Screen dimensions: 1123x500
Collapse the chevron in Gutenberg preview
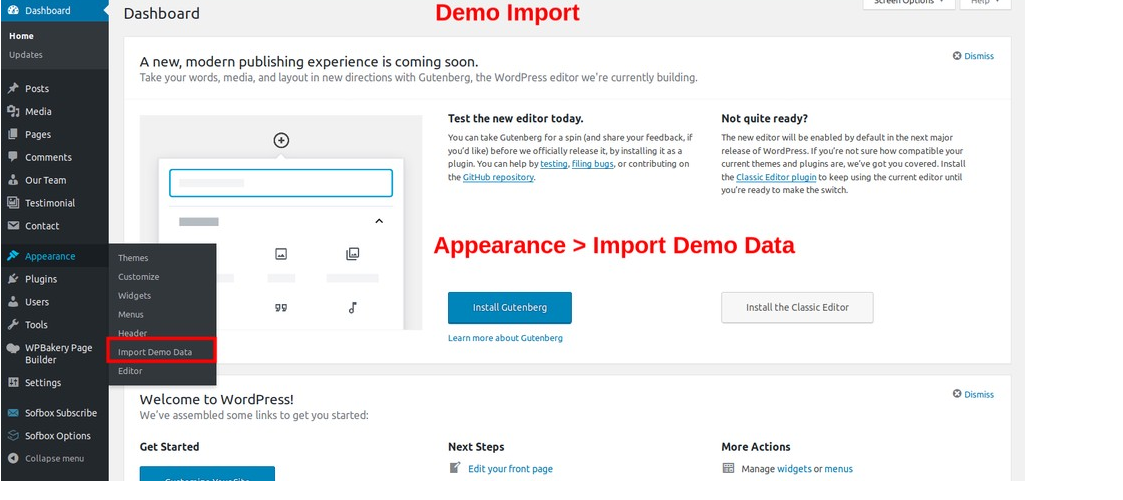[379, 221]
